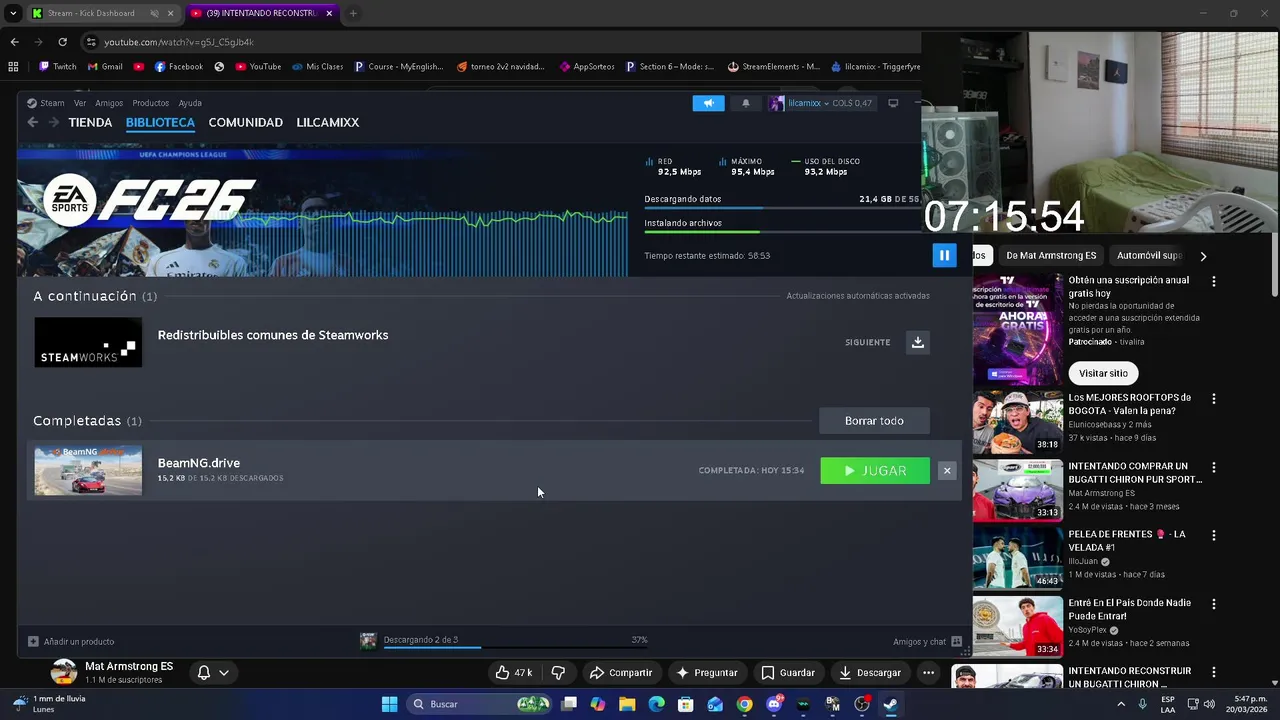Open the Amigos menu
The image size is (1280, 720).
[109, 103]
